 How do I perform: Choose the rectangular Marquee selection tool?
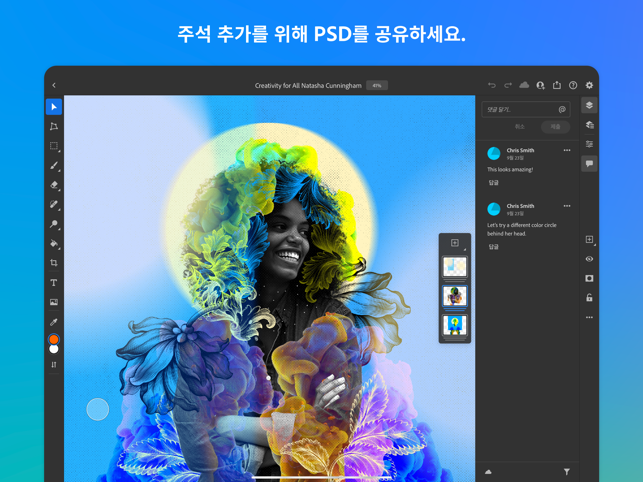54,146
